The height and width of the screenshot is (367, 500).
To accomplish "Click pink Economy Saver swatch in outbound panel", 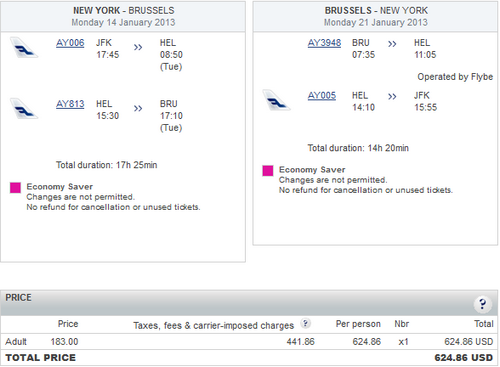I will (15, 188).
